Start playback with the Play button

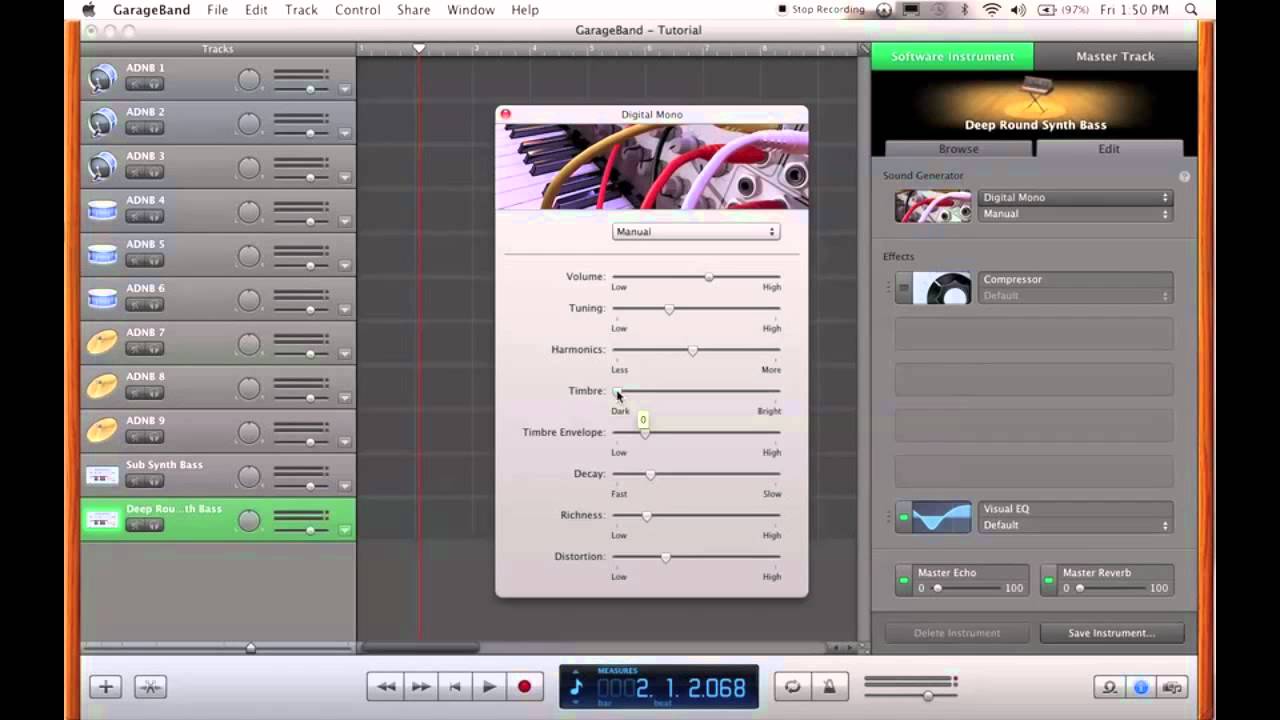coord(489,687)
